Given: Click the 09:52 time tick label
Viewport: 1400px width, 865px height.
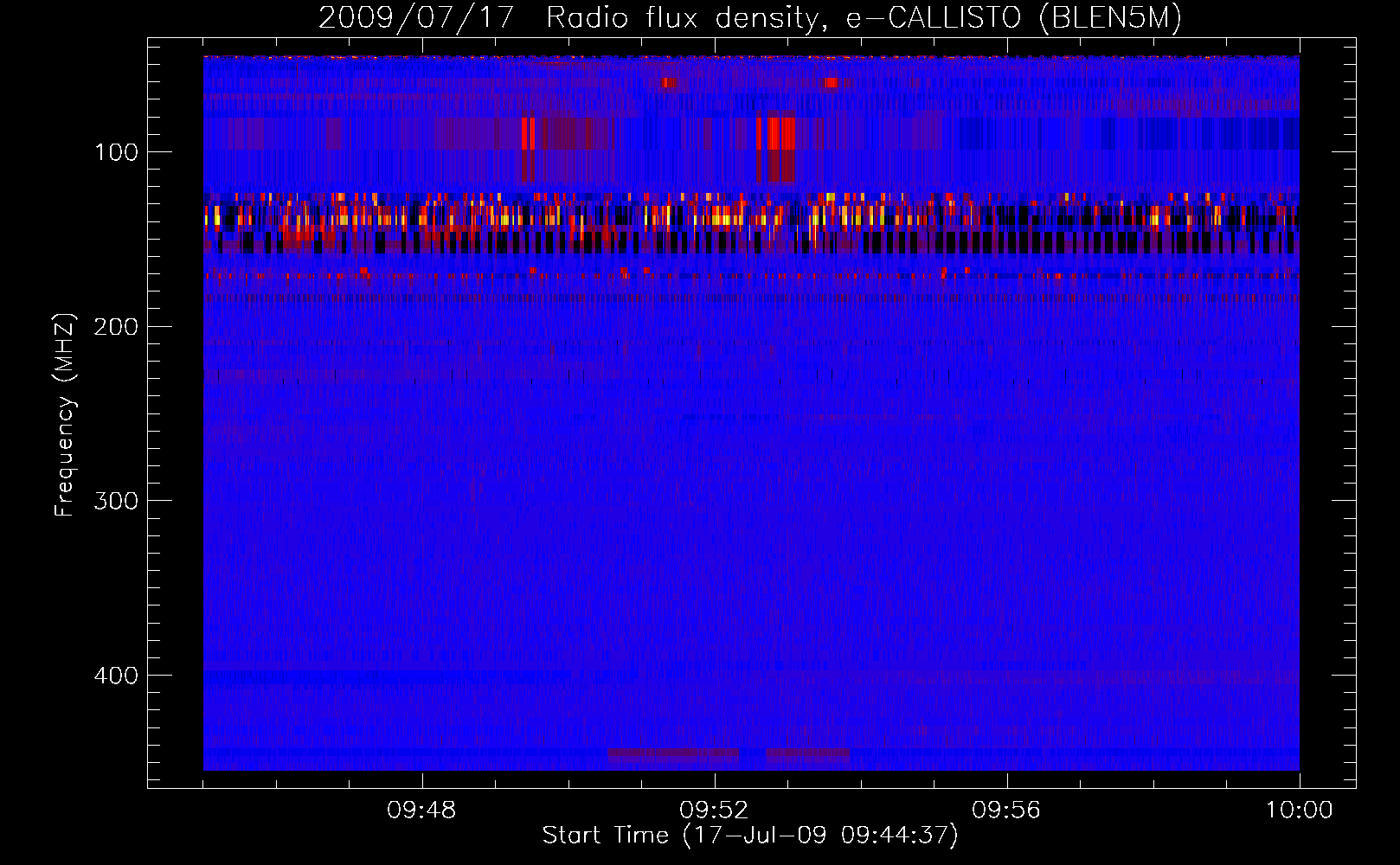Looking at the screenshot, I should [x=714, y=811].
